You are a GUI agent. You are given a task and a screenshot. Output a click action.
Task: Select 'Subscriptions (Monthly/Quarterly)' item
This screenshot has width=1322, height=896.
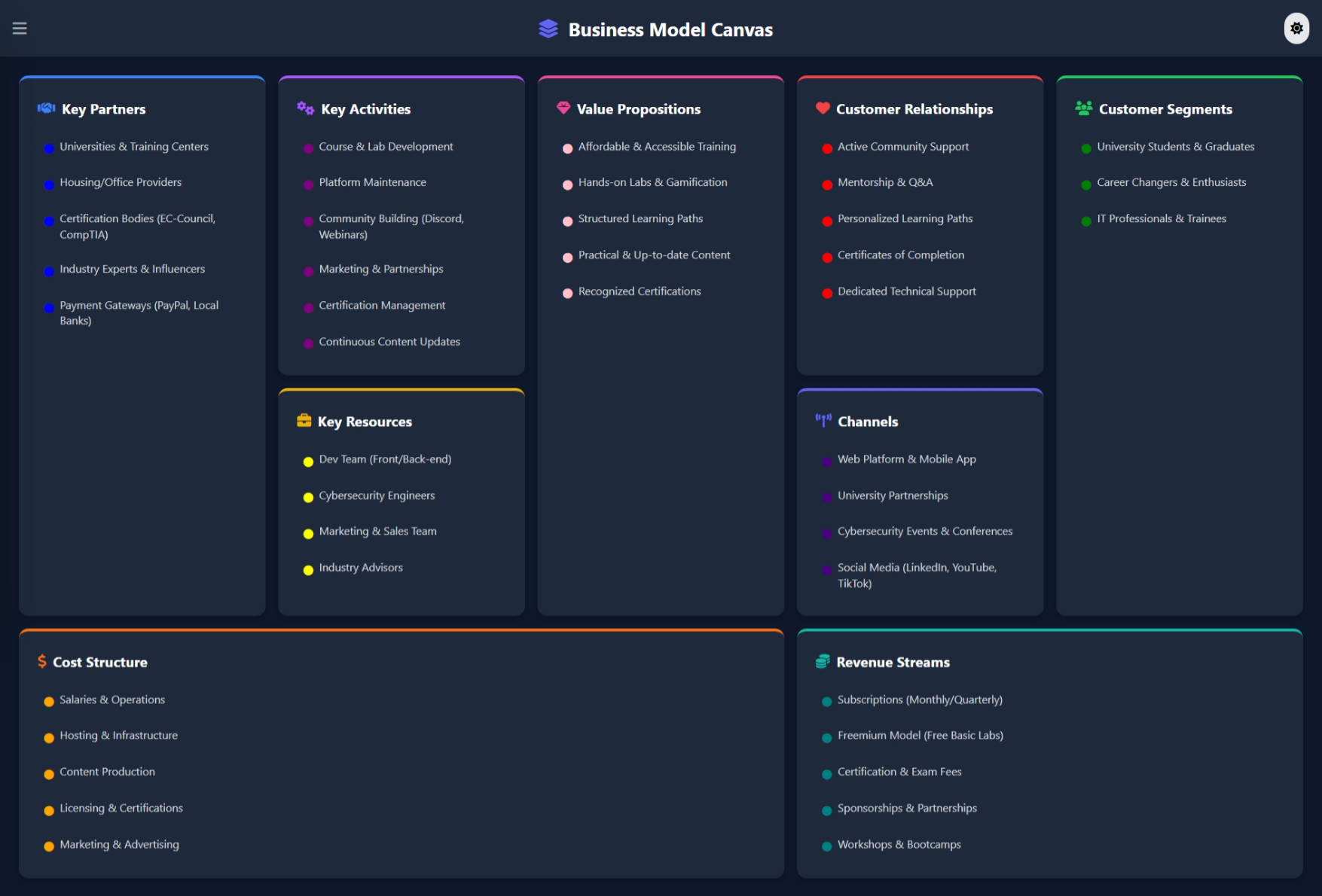coord(920,699)
